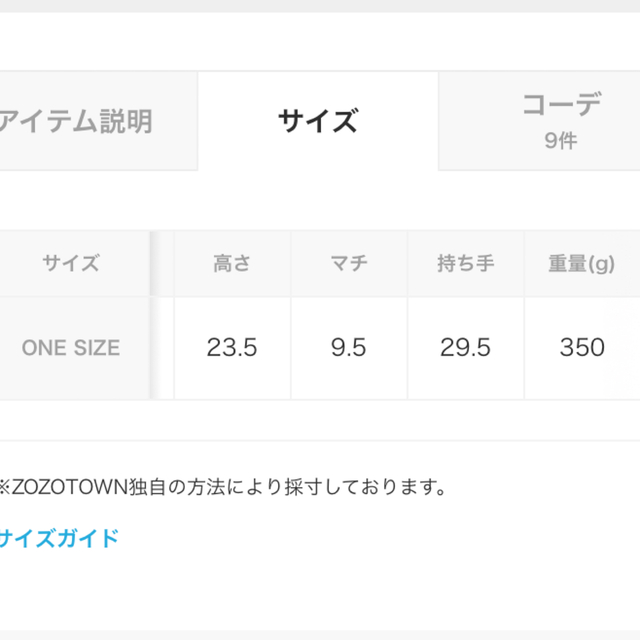Screen dimensions: 640x640
Task: Click the 23.5 height value cell
Action: coord(232,348)
